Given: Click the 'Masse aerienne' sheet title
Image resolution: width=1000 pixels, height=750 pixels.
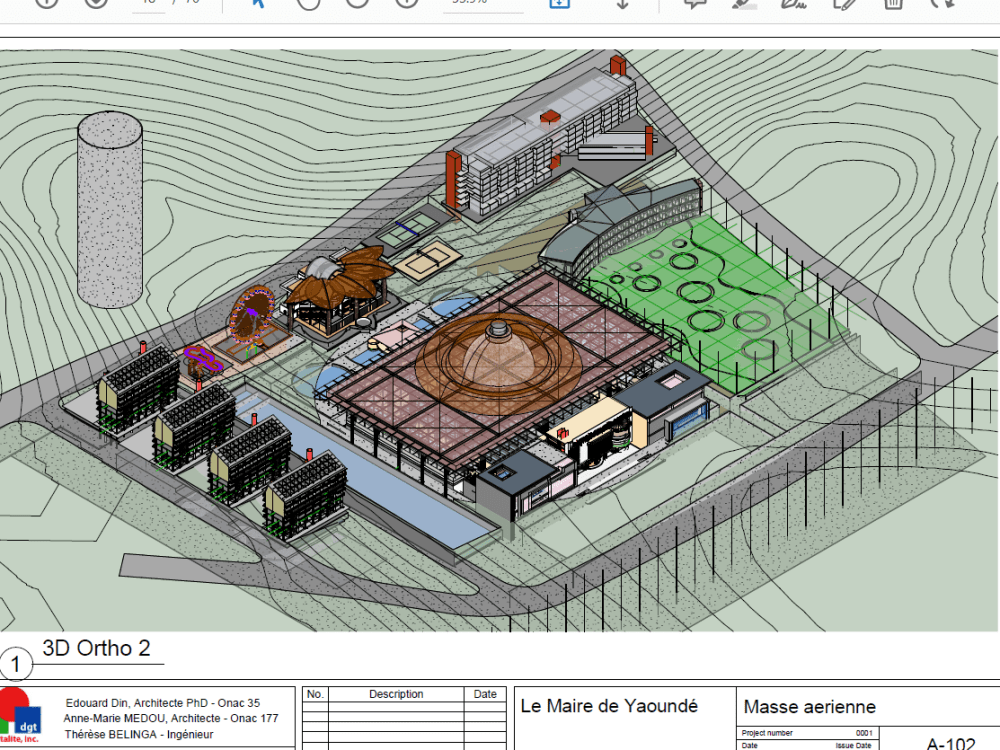Looking at the screenshot, I should pyautogui.click(x=809, y=707).
